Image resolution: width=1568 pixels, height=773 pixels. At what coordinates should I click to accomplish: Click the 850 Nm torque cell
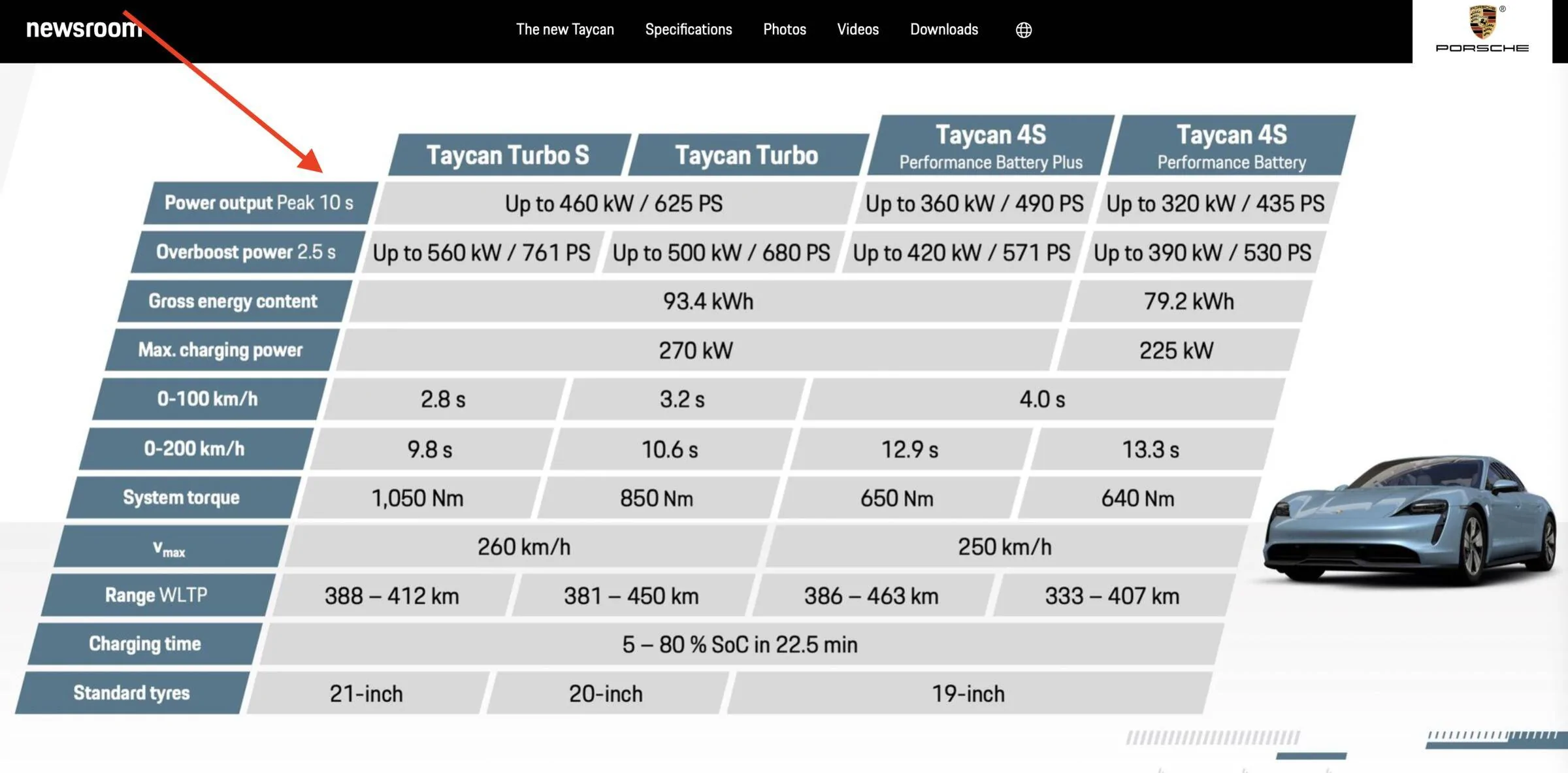[657, 498]
